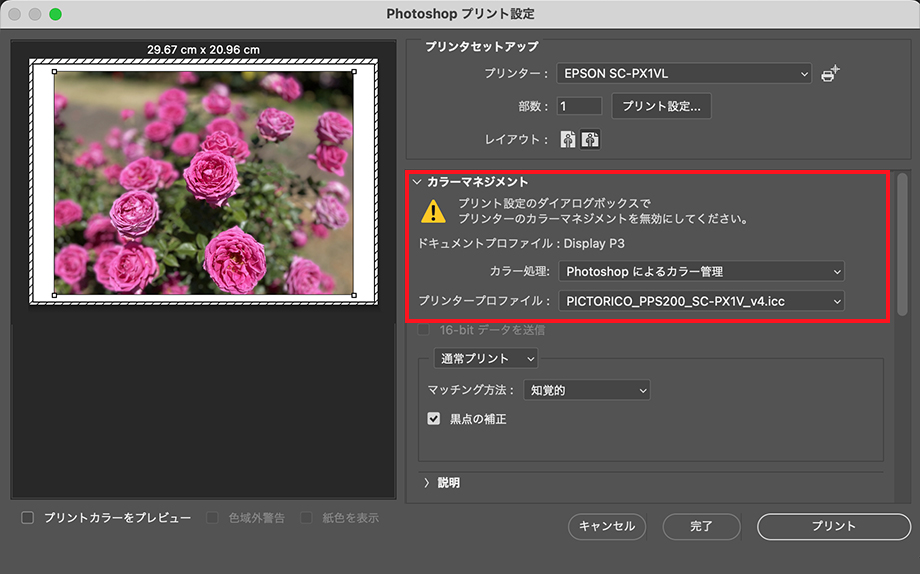The width and height of the screenshot is (920, 574).
Task: Open the カラー処理 dropdown
Action: pos(701,271)
